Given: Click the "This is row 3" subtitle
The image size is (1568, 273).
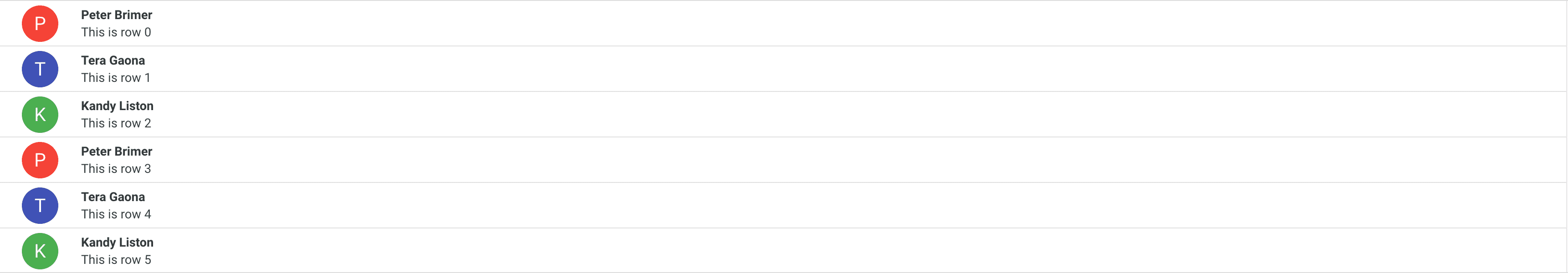Looking at the screenshot, I should pos(116,169).
